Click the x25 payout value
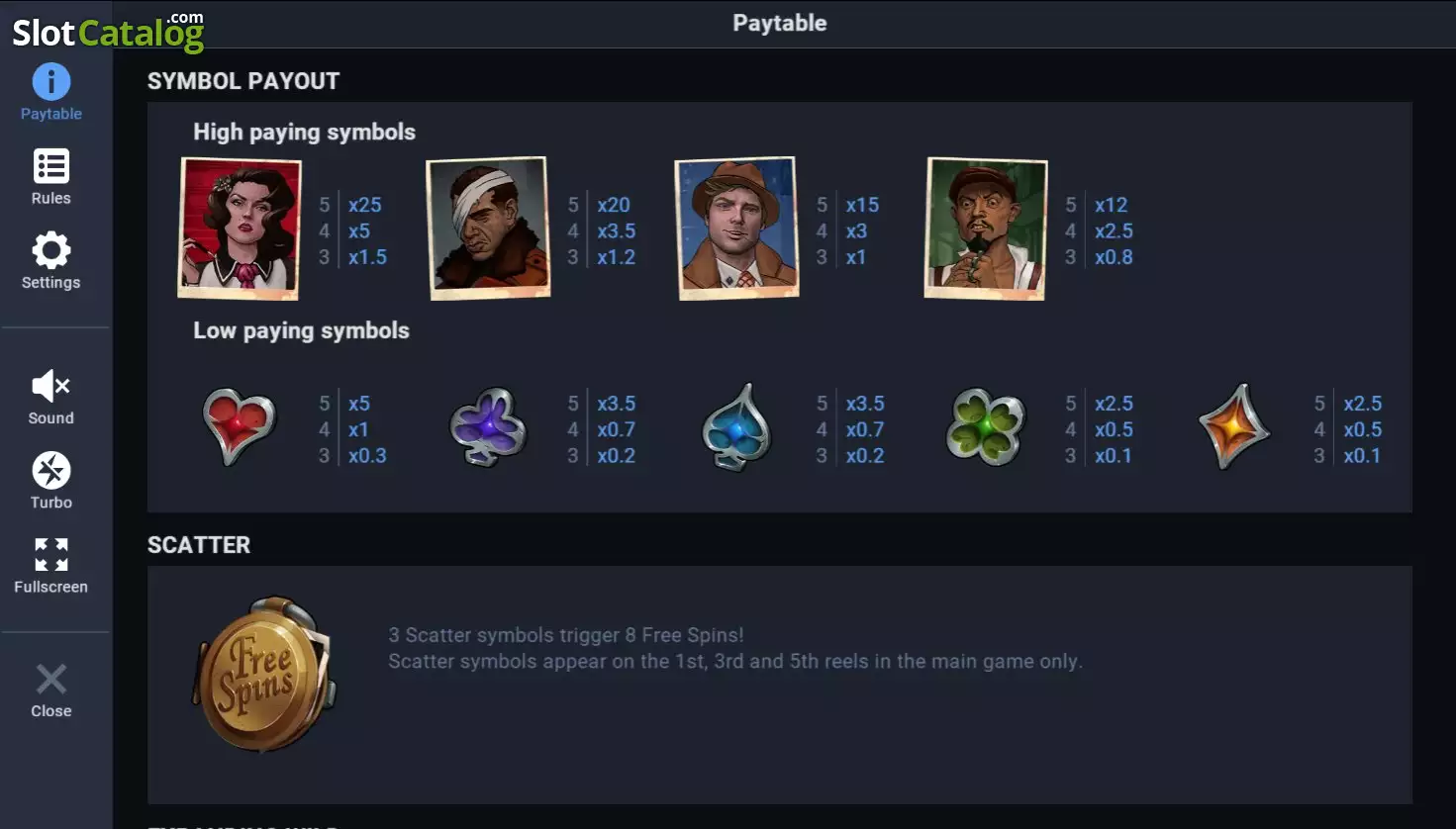1456x829 pixels. click(364, 205)
